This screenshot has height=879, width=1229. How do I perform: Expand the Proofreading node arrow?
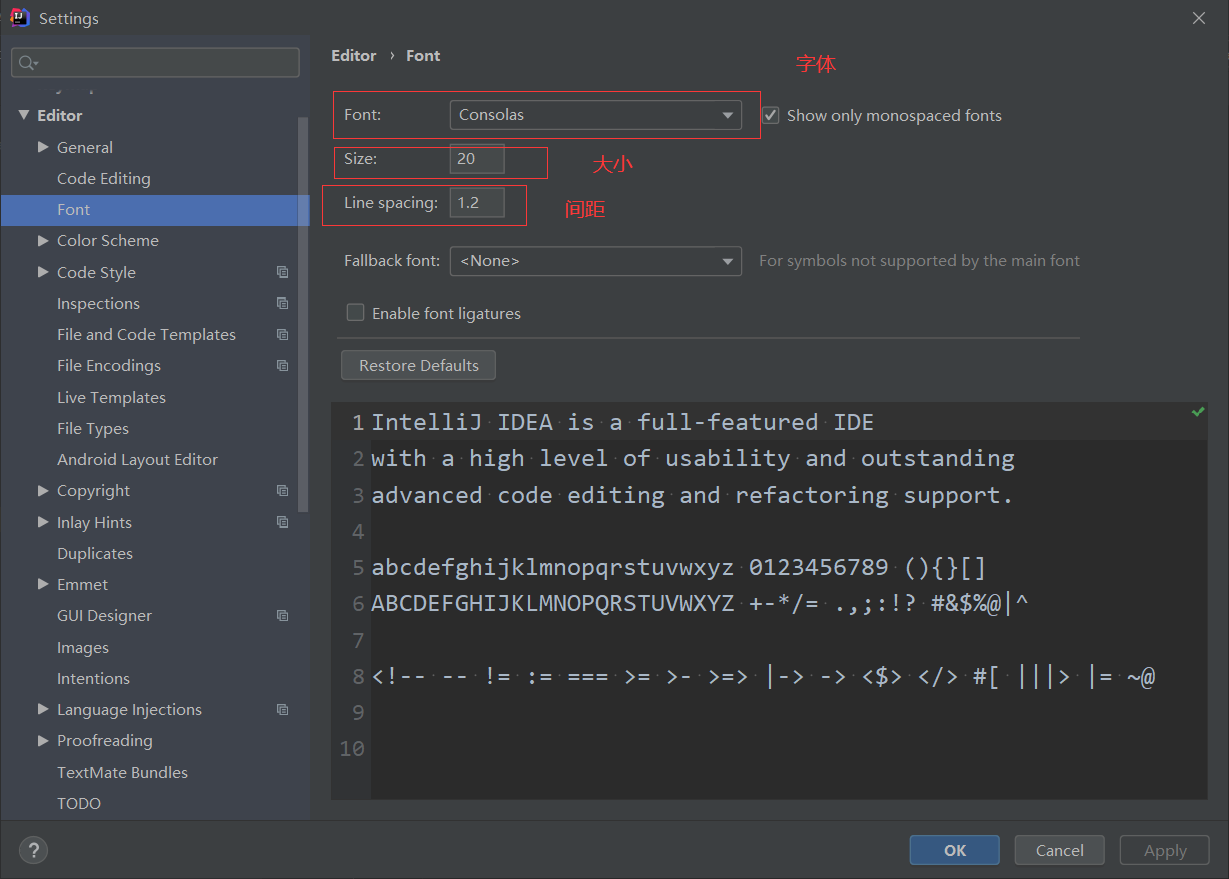pos(43,740)
